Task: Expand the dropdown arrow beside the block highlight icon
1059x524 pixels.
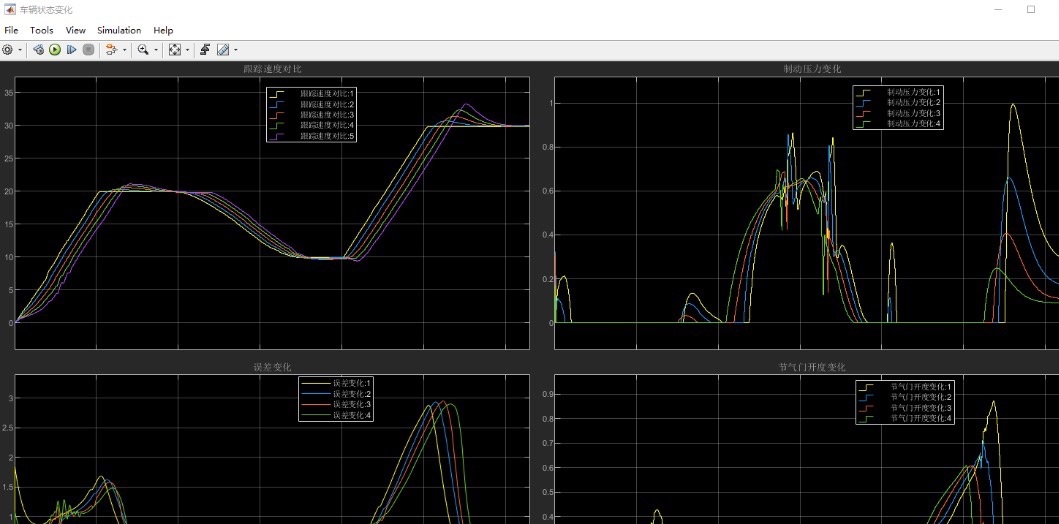Action: pyautogui.click(x=124, y=50)
